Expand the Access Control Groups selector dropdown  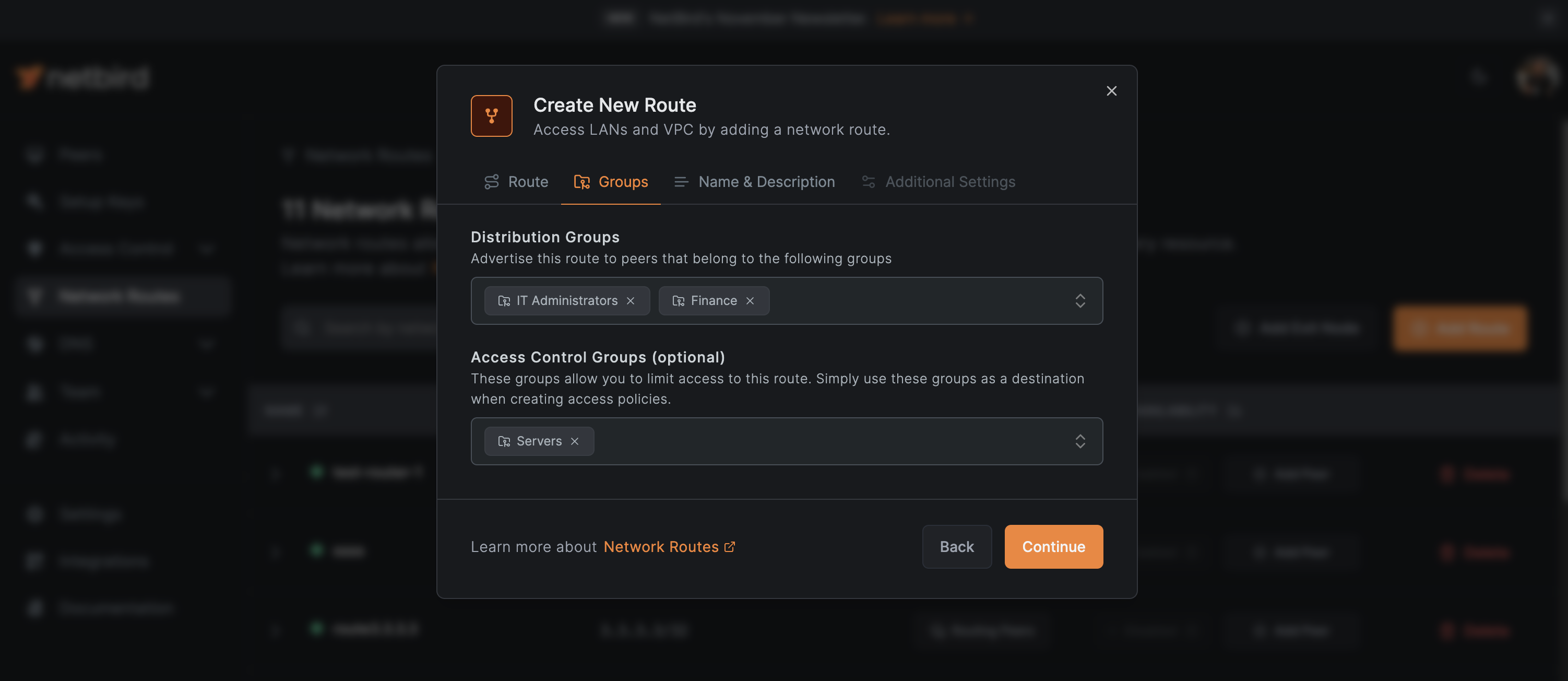point(1080,441)
